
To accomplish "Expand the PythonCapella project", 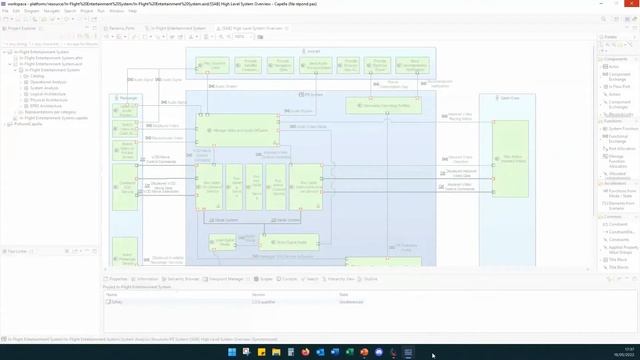I will click(4, 124).
